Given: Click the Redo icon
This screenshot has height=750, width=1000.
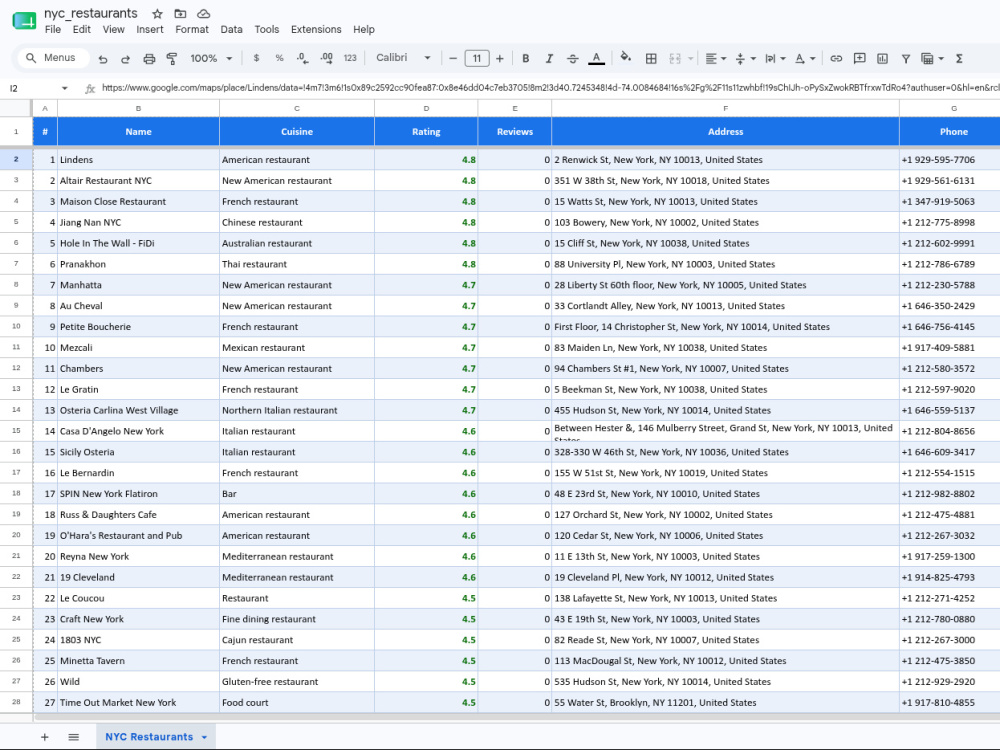Looking at the screenshot, I should (x=126, y=59).
